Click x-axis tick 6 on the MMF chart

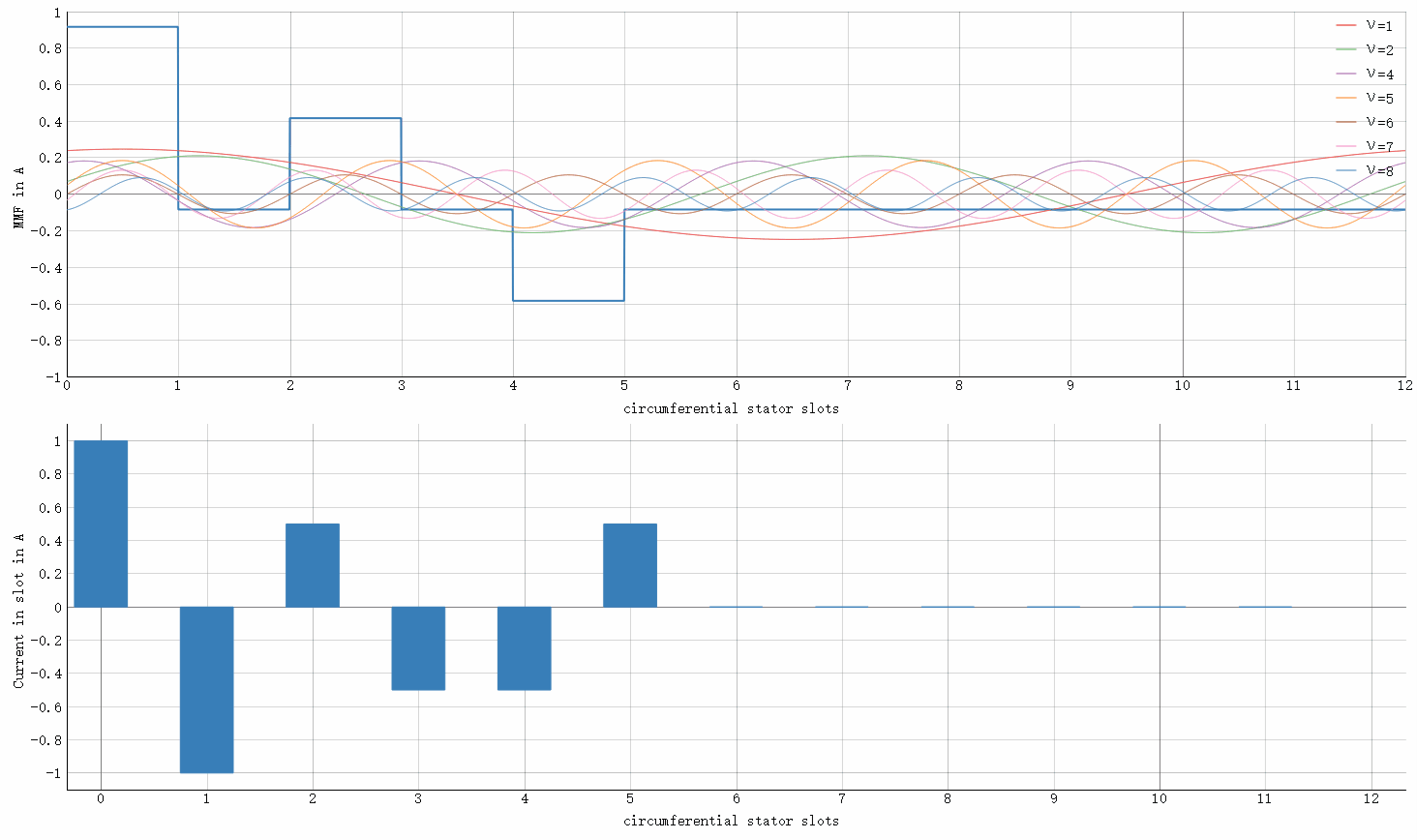click(736, 385)
